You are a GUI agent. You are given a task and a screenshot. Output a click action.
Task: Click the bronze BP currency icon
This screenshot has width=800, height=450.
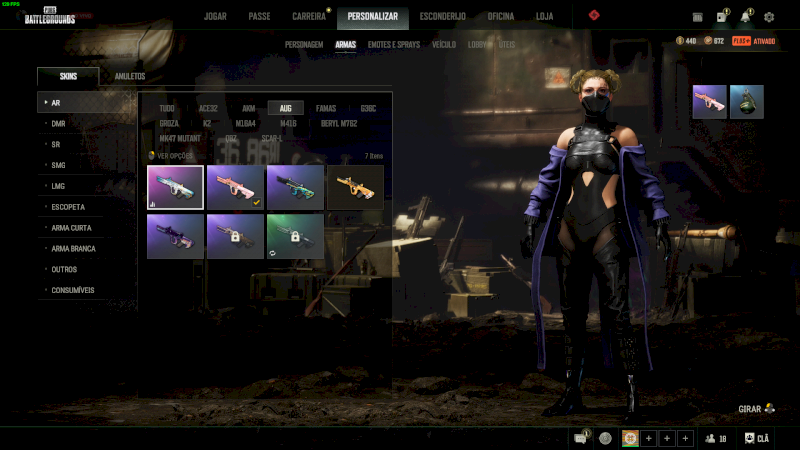[x=708, y=41]
